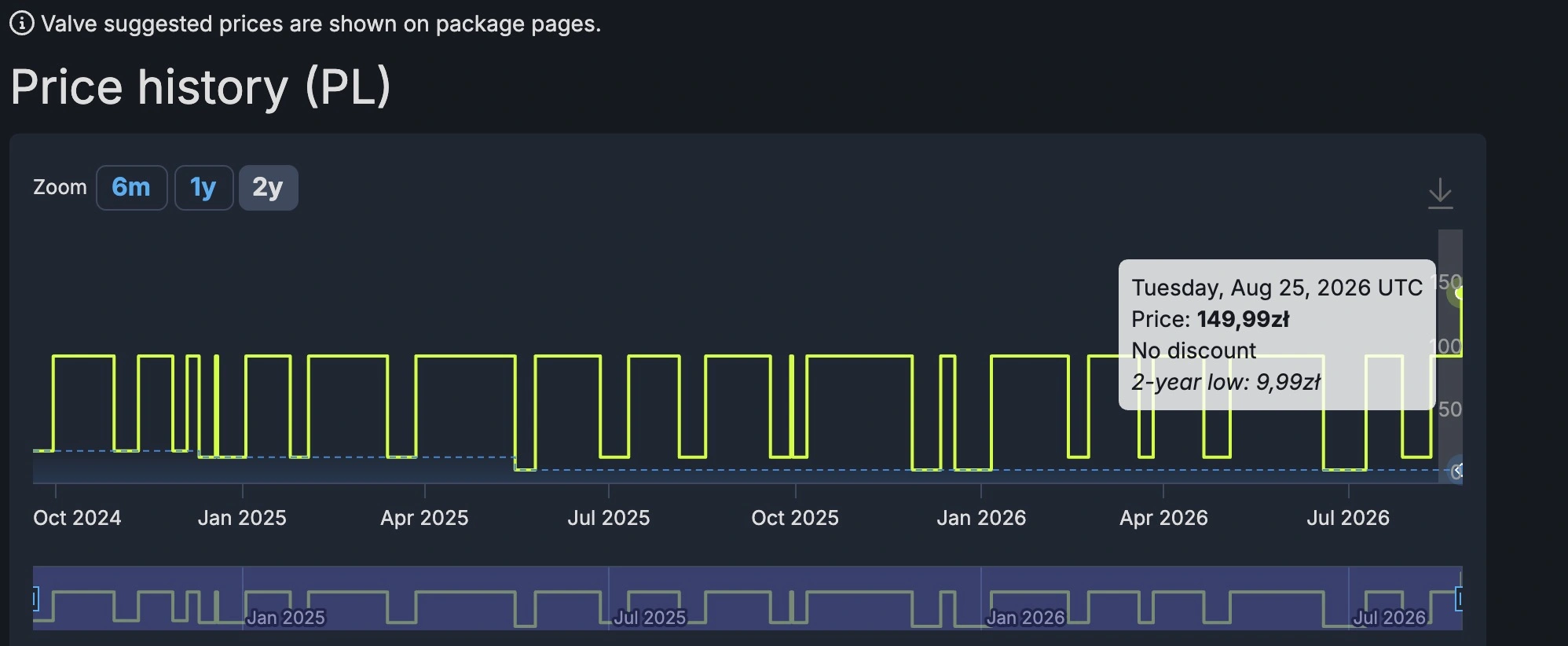Click Jul 2025 label inside the navigator strip
1568x646 pixels.
pos(650,618)
